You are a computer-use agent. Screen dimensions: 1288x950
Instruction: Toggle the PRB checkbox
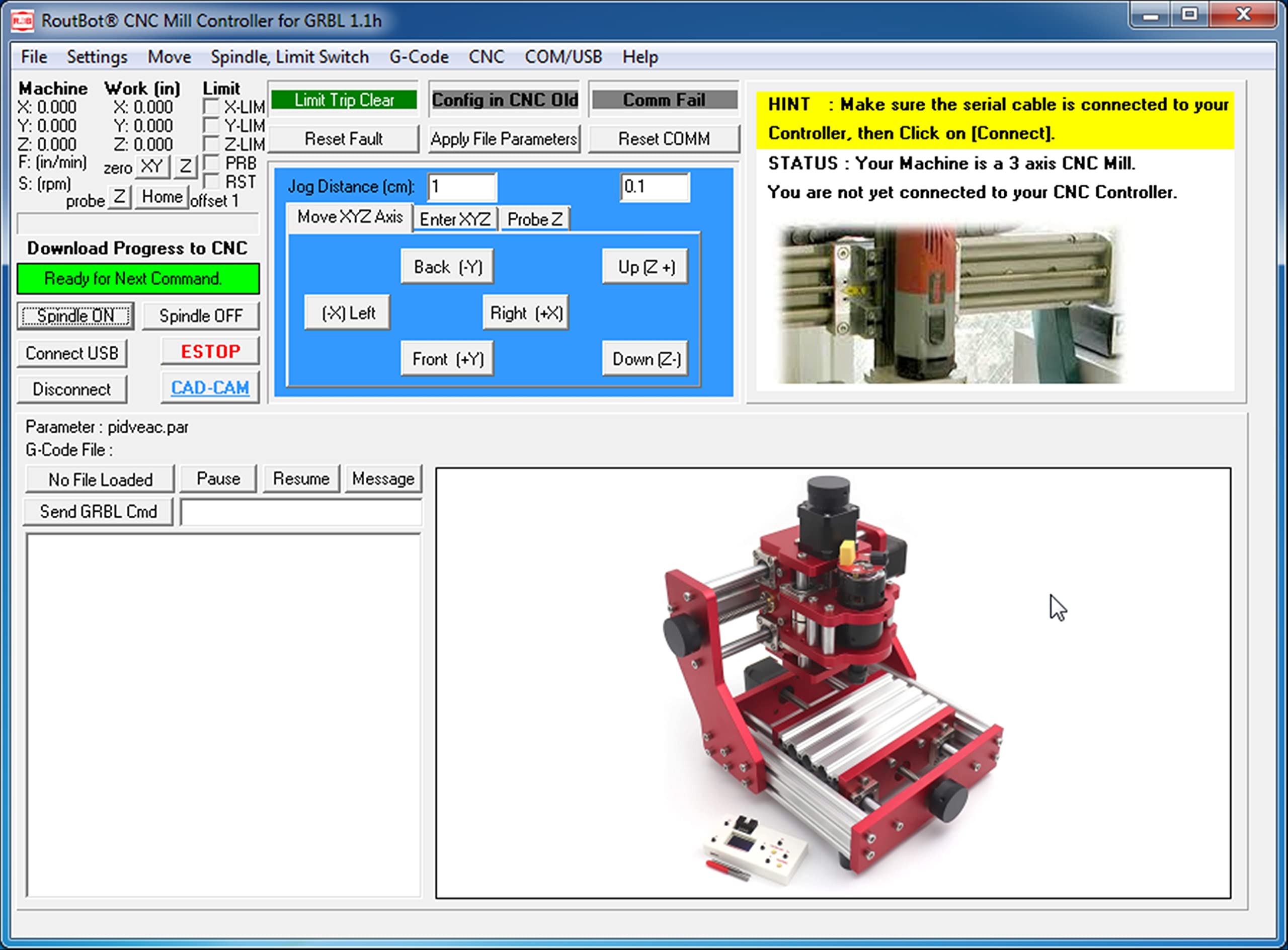pos(212,163)
